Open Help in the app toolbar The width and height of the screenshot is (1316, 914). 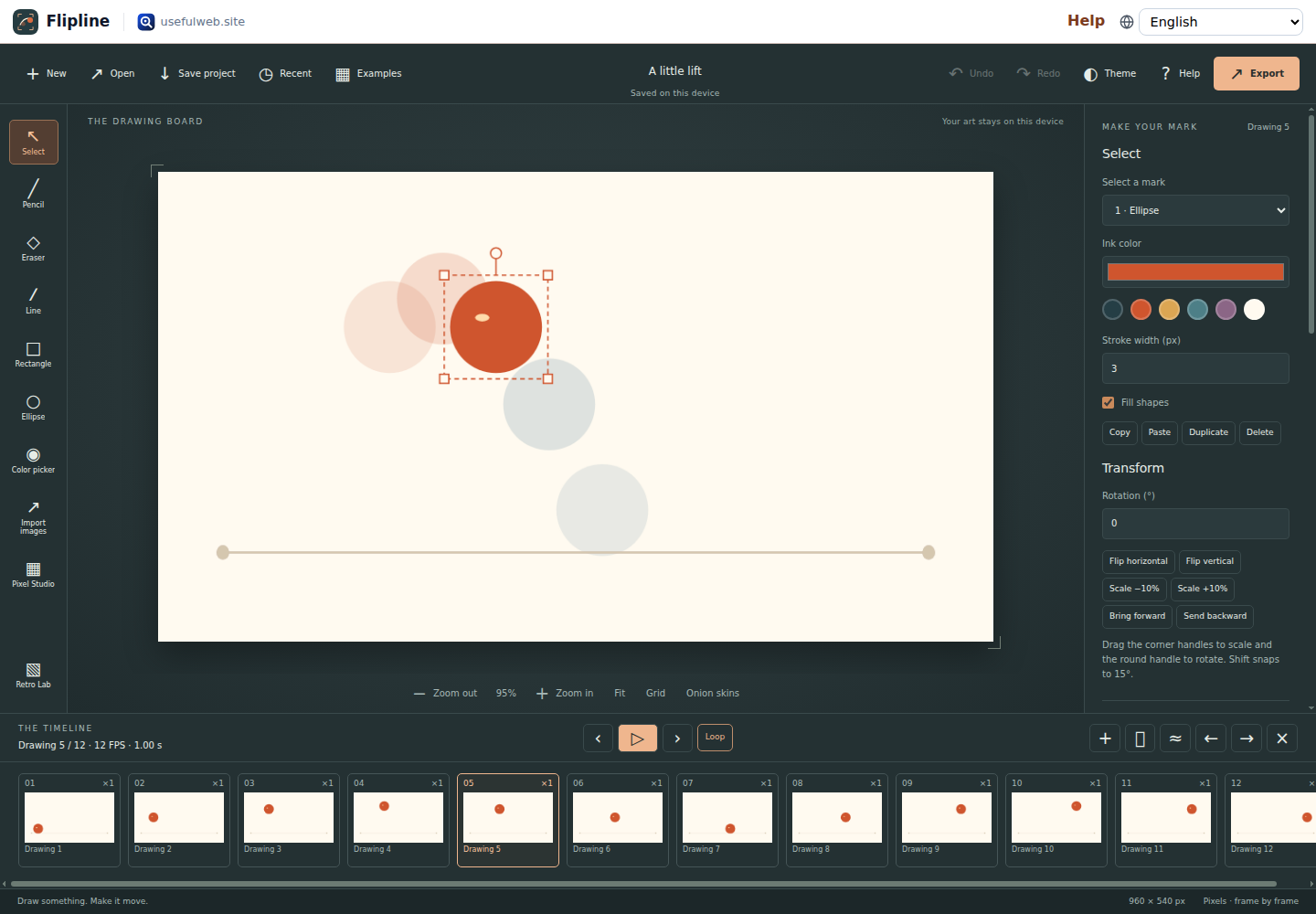[x=1180, y=73]
